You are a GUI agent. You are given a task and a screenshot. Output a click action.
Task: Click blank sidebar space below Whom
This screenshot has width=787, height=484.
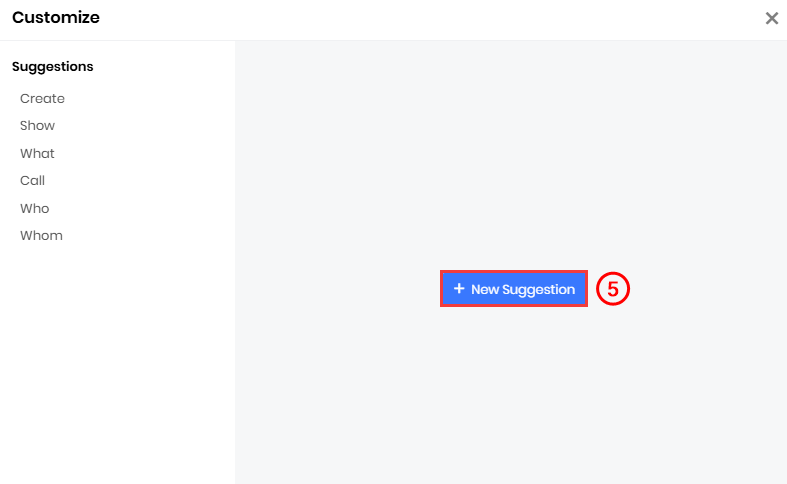point(117,361)
